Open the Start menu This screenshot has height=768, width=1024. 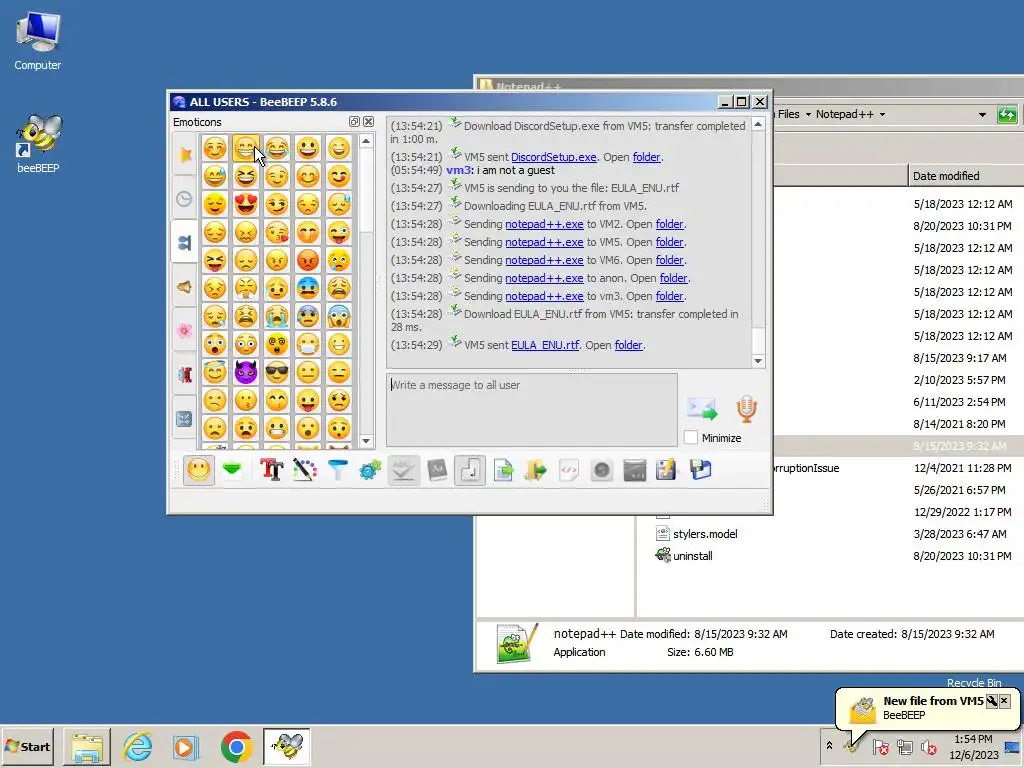click(28, 746)
